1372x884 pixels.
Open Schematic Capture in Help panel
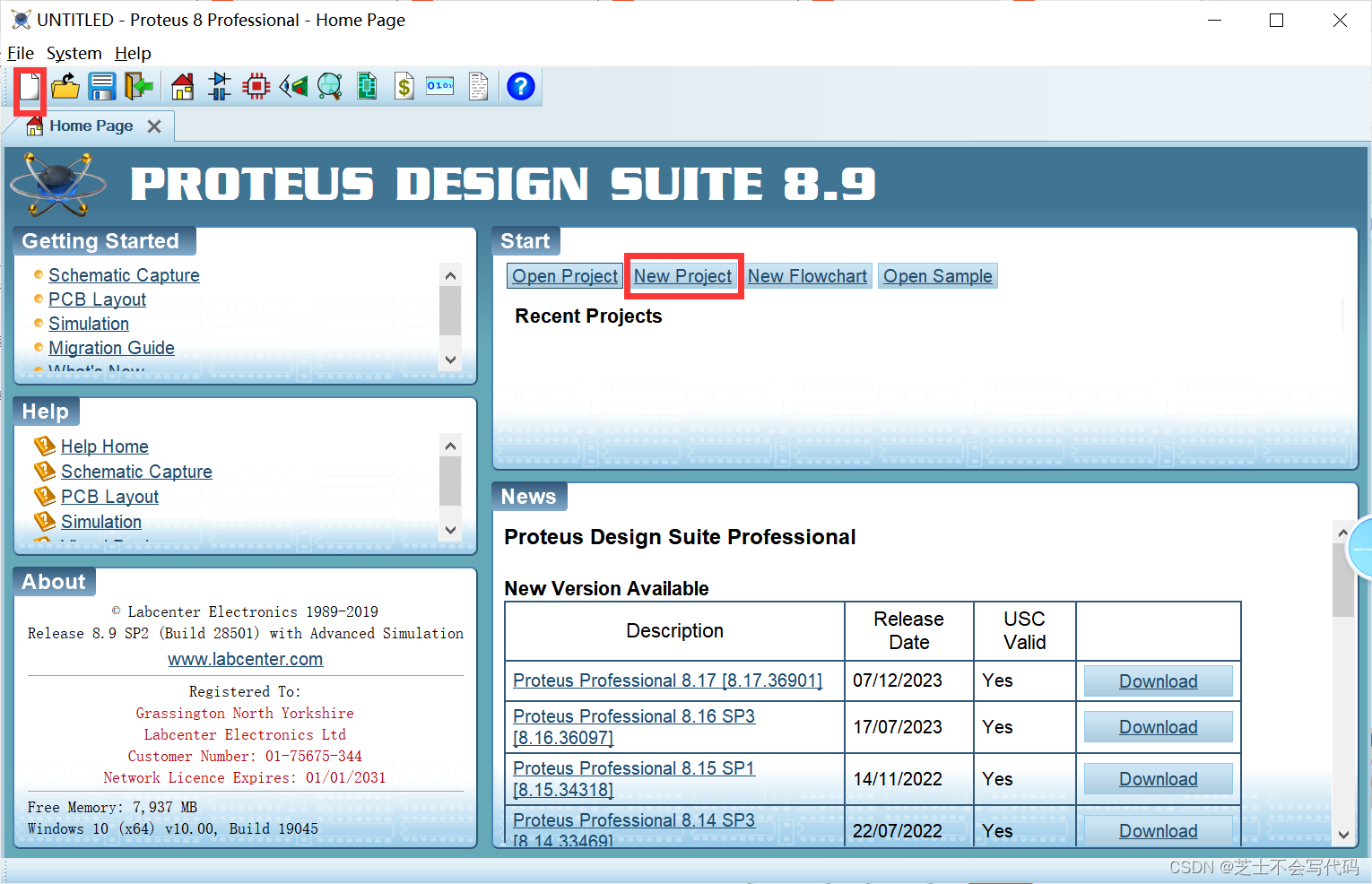coord(136,472)
